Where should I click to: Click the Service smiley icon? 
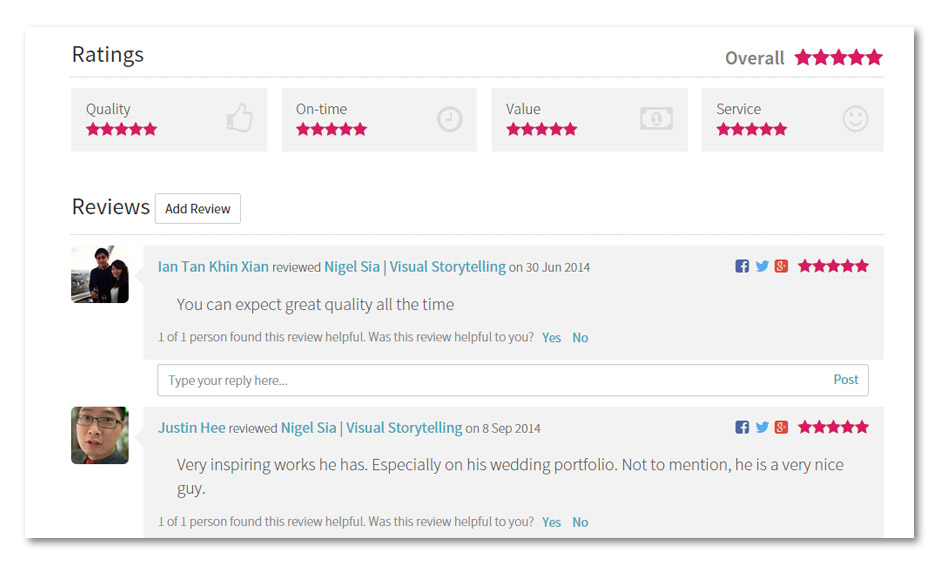(x=855, y=119)
